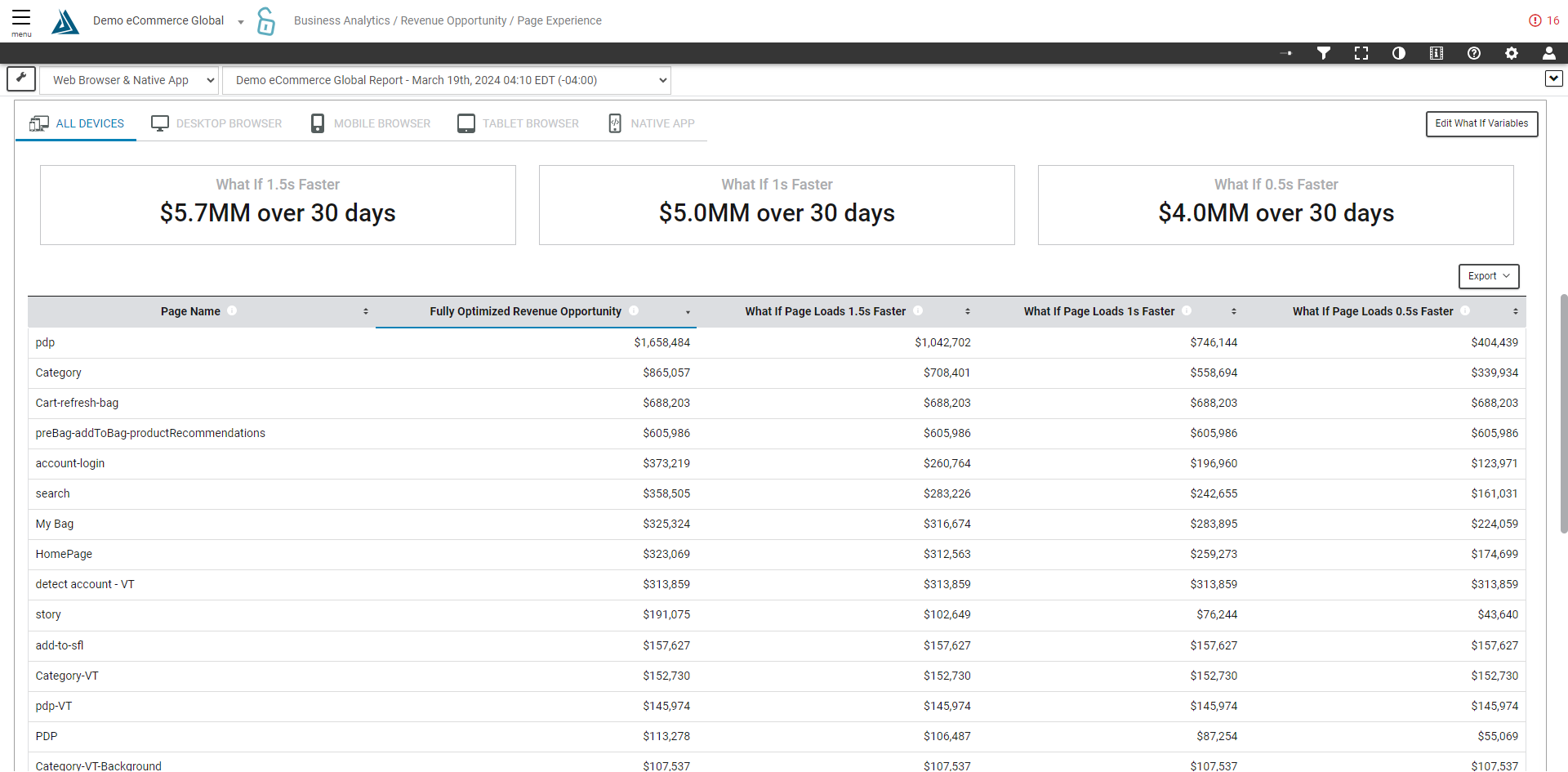Switch to Tablet Browser tab

pos(519,123)
